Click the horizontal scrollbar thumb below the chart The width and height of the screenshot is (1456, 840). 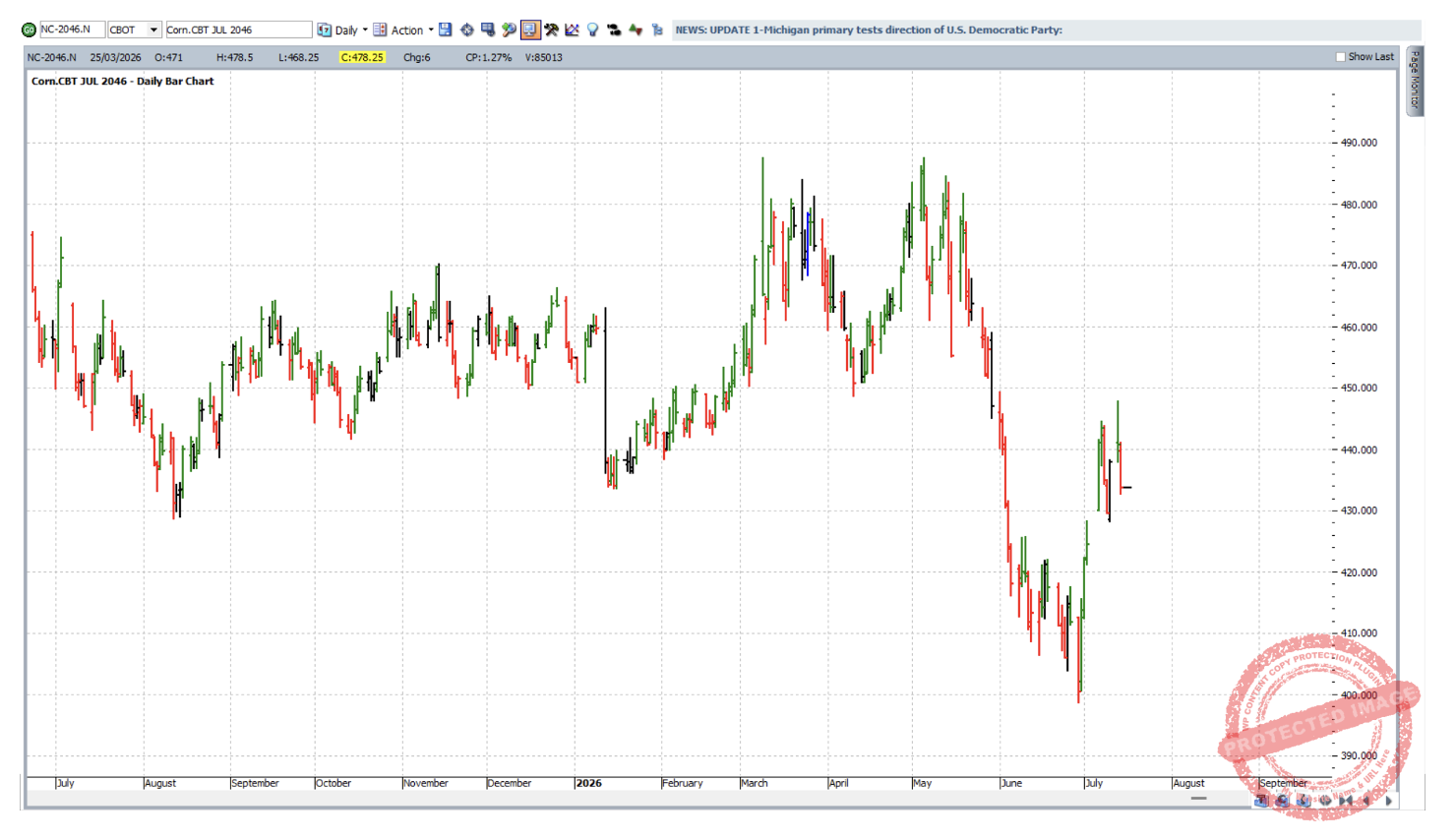[x=1198, y=799]
